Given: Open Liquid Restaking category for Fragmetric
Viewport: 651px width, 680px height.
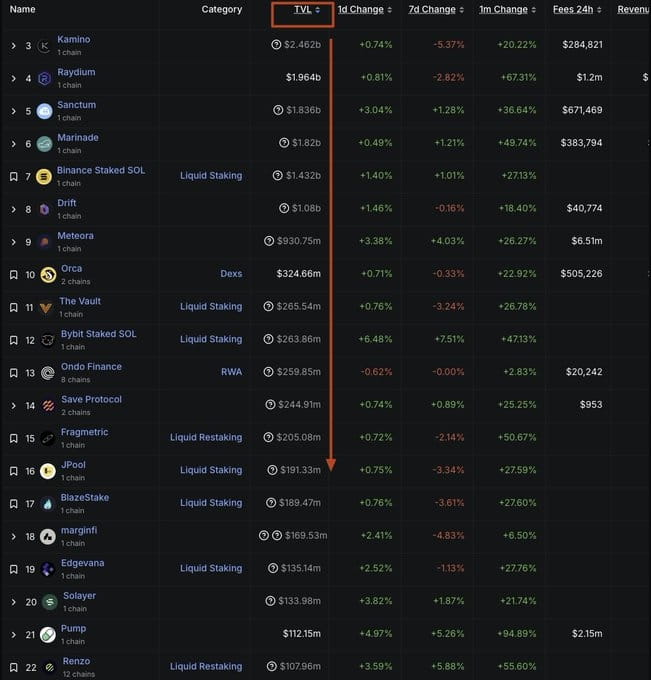Looking at the screenshot, I should point(205,437).
